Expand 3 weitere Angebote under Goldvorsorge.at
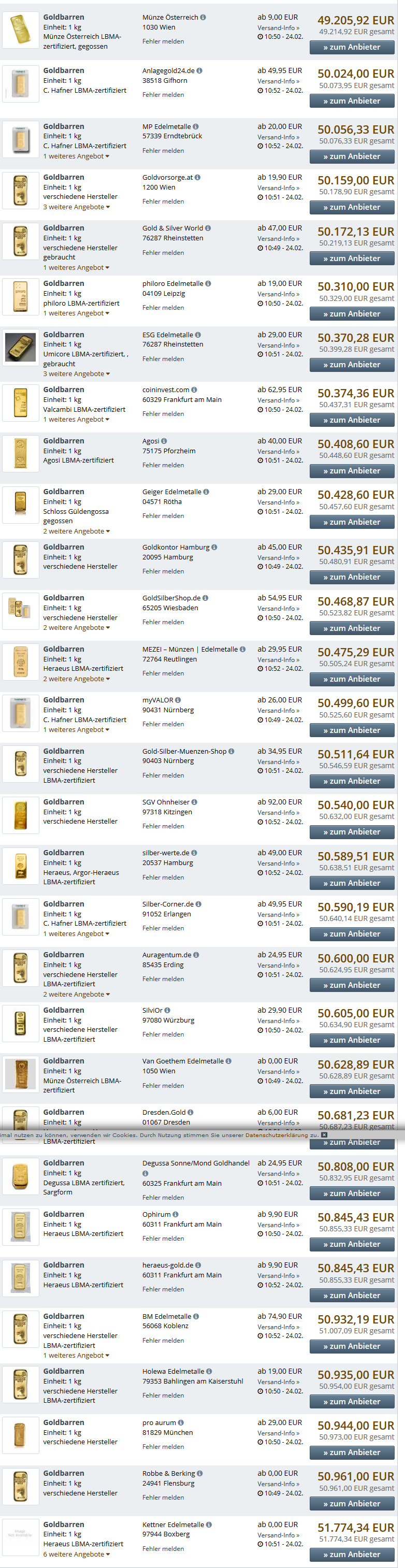Viewport: 405px width, 1568px height. pos(76,207)
